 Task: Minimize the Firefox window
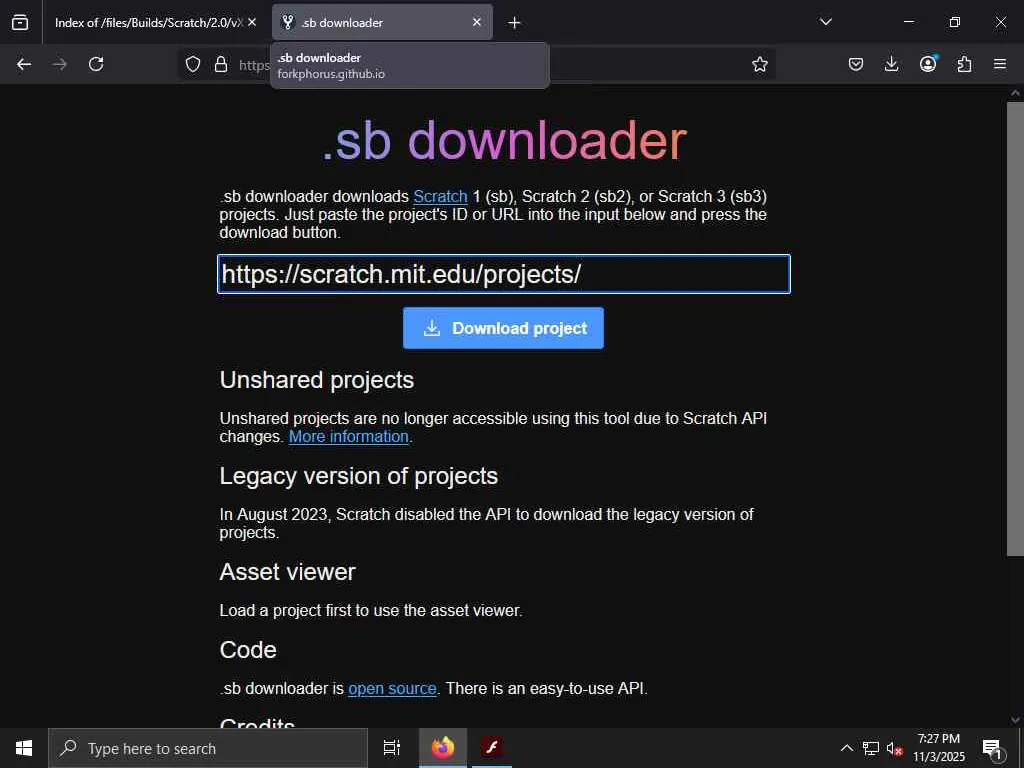[908, 22]
